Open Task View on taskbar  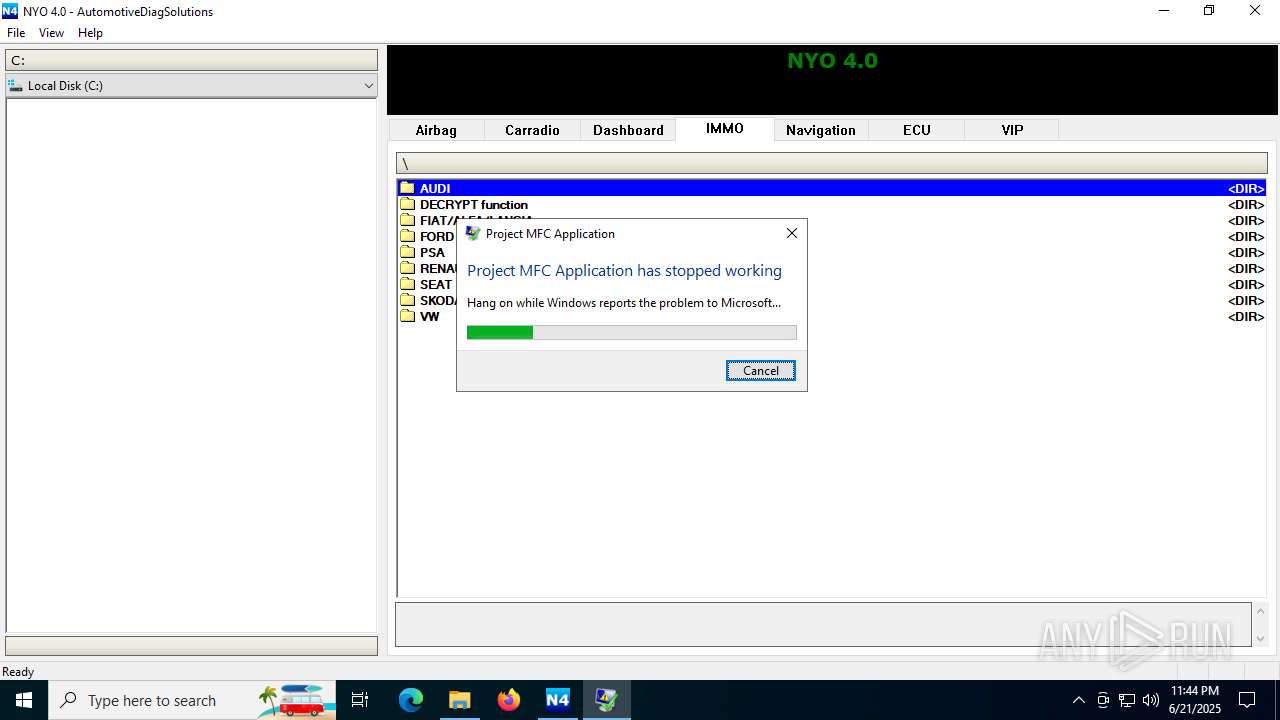360,700
